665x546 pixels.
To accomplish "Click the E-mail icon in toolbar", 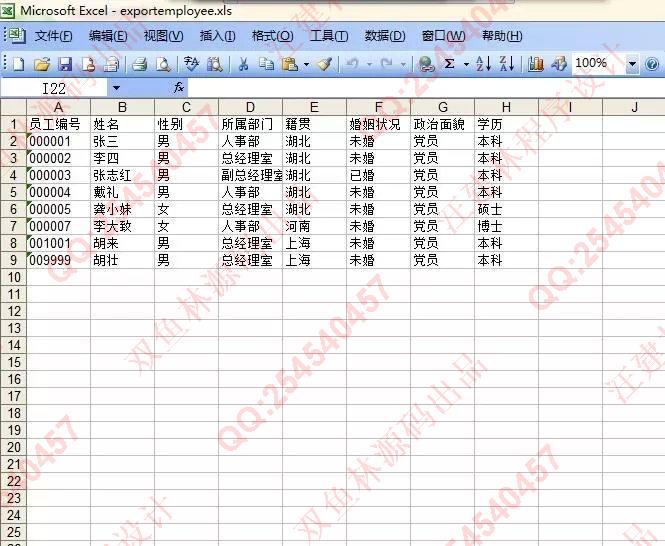I will (112, 64).
